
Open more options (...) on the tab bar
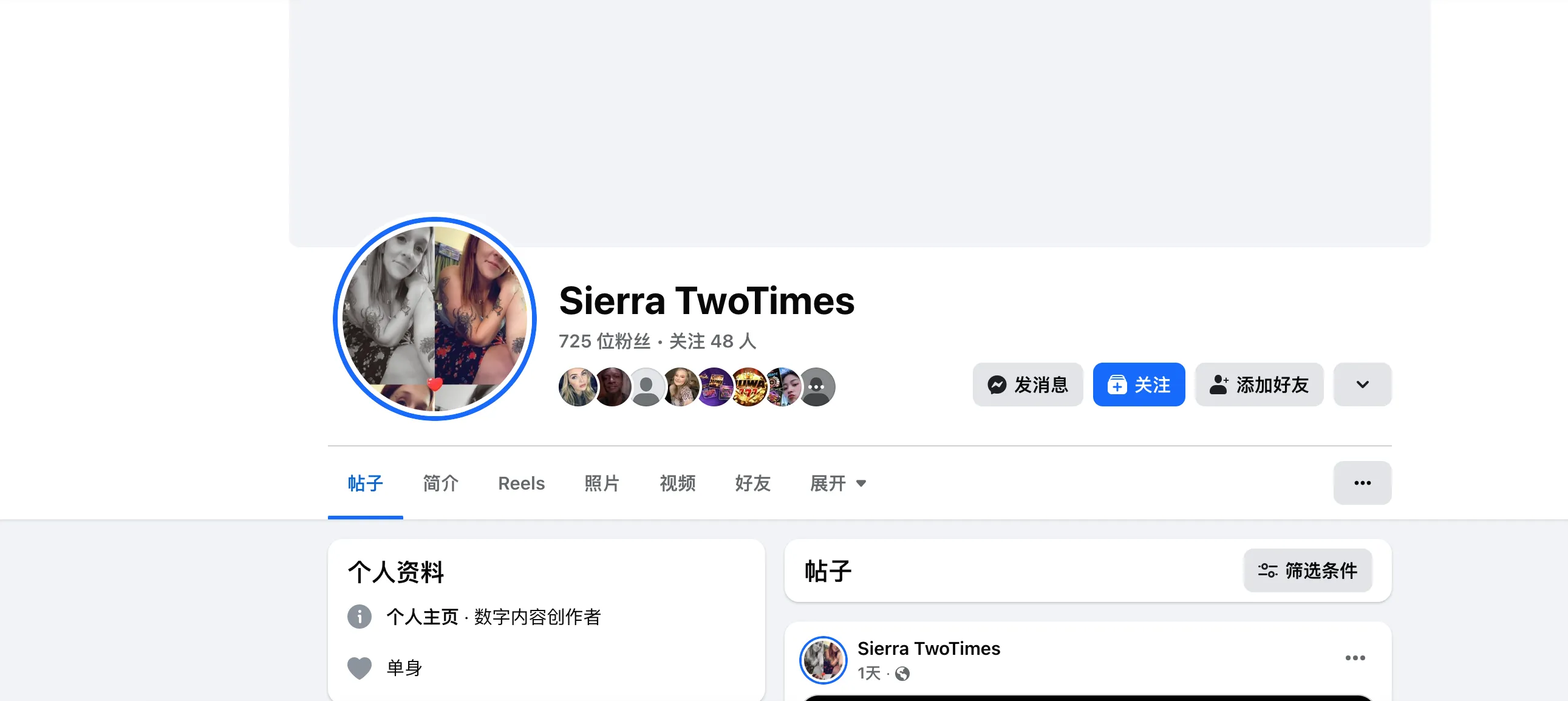pos(1362,483)
